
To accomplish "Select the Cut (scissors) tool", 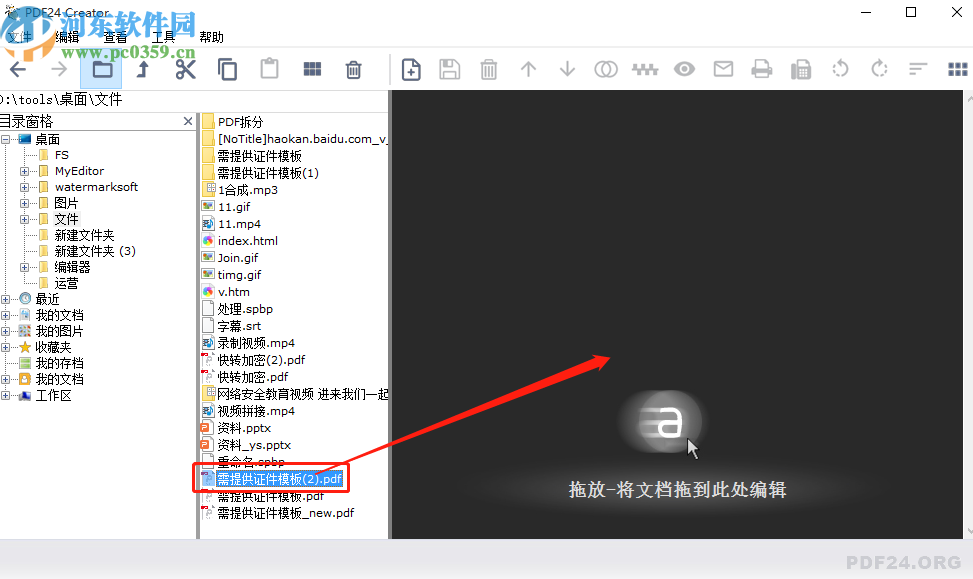I will pyautogui.click(x=186, y=69).
